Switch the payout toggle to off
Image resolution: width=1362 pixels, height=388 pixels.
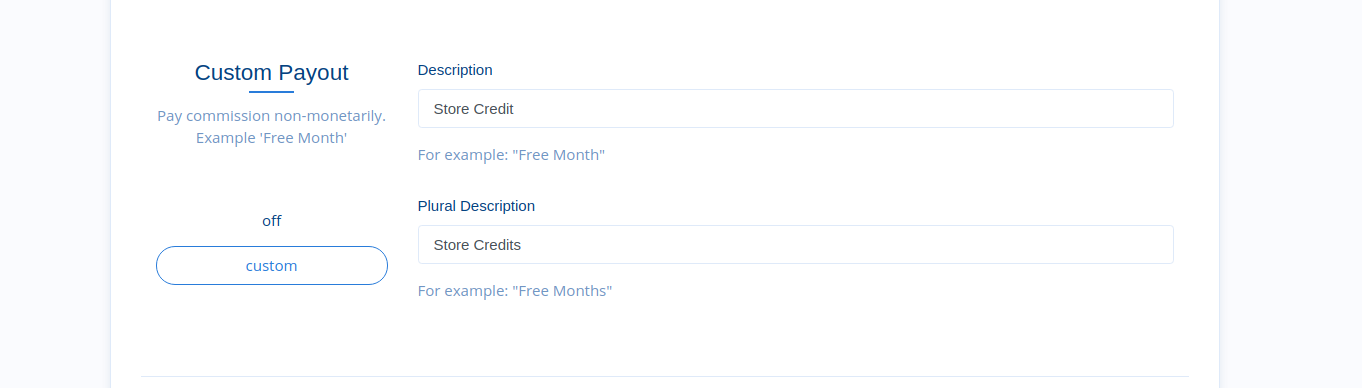pyautogui.click(x=271, y=221)
